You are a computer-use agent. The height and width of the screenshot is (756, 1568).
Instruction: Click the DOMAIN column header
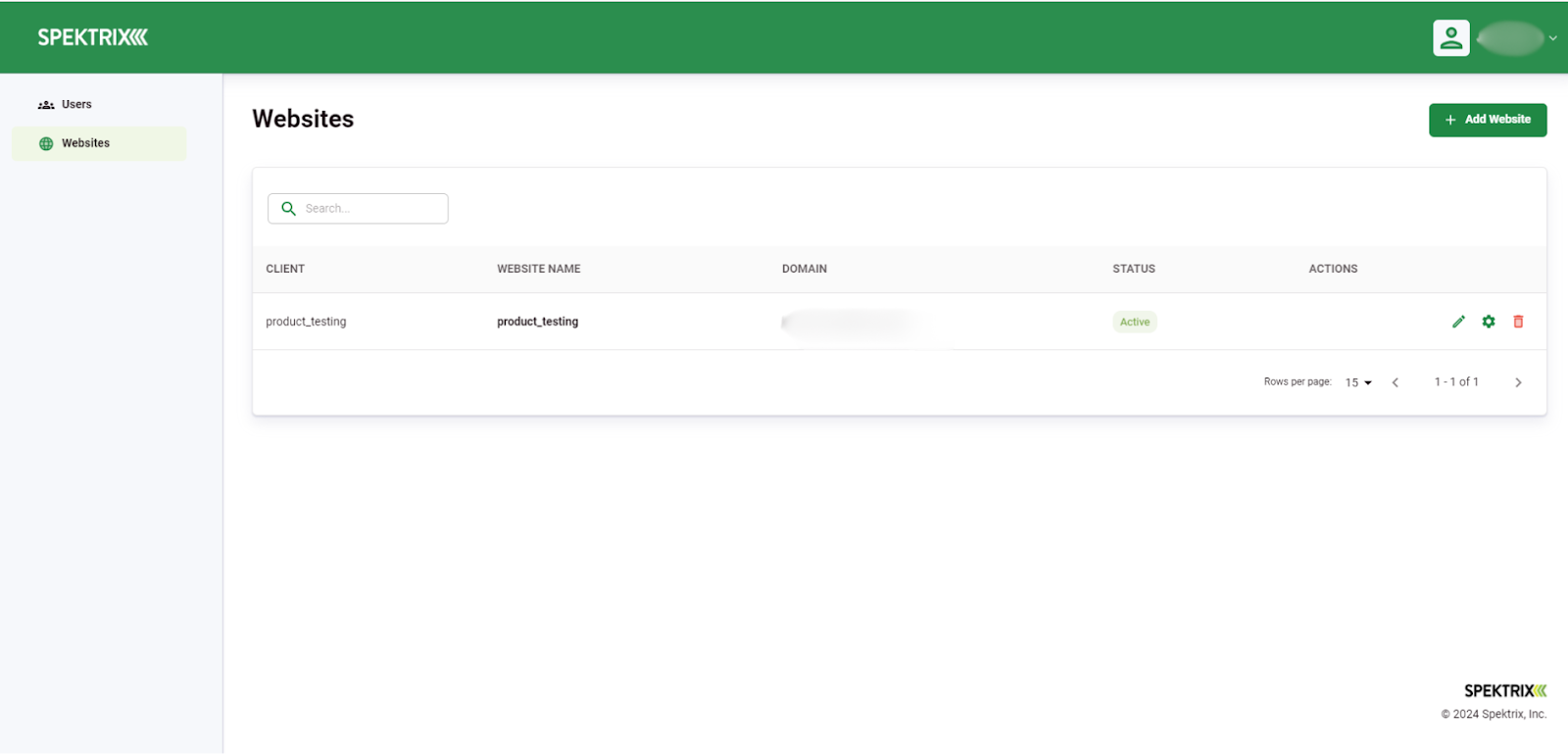tap(804, 269)
